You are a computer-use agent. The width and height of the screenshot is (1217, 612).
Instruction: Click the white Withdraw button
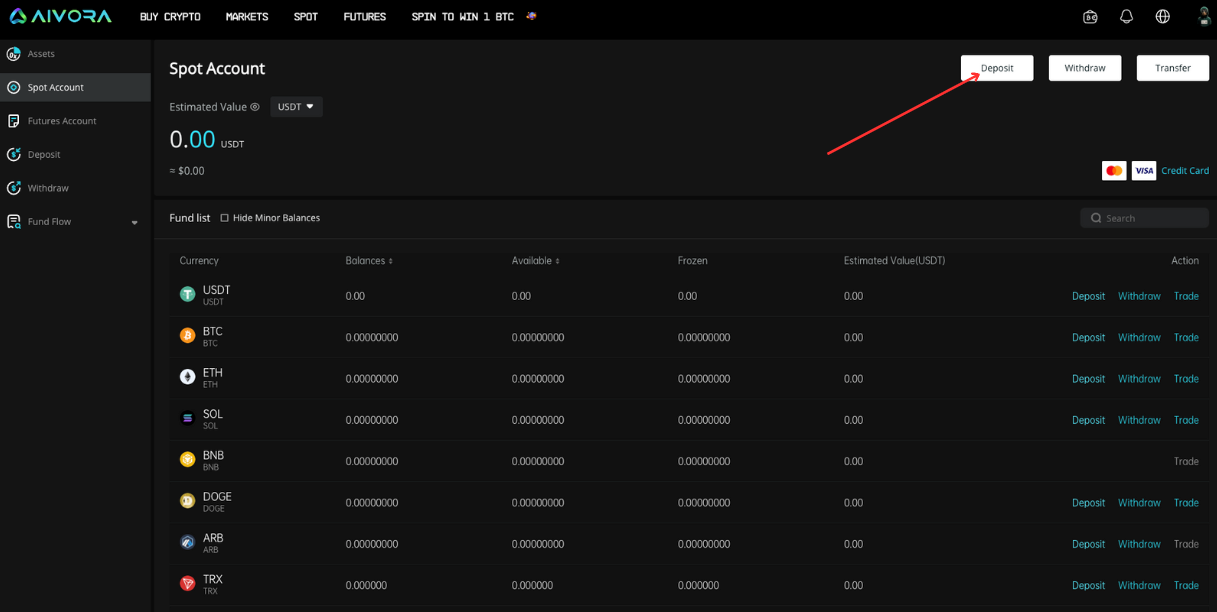coord(1085,68)
